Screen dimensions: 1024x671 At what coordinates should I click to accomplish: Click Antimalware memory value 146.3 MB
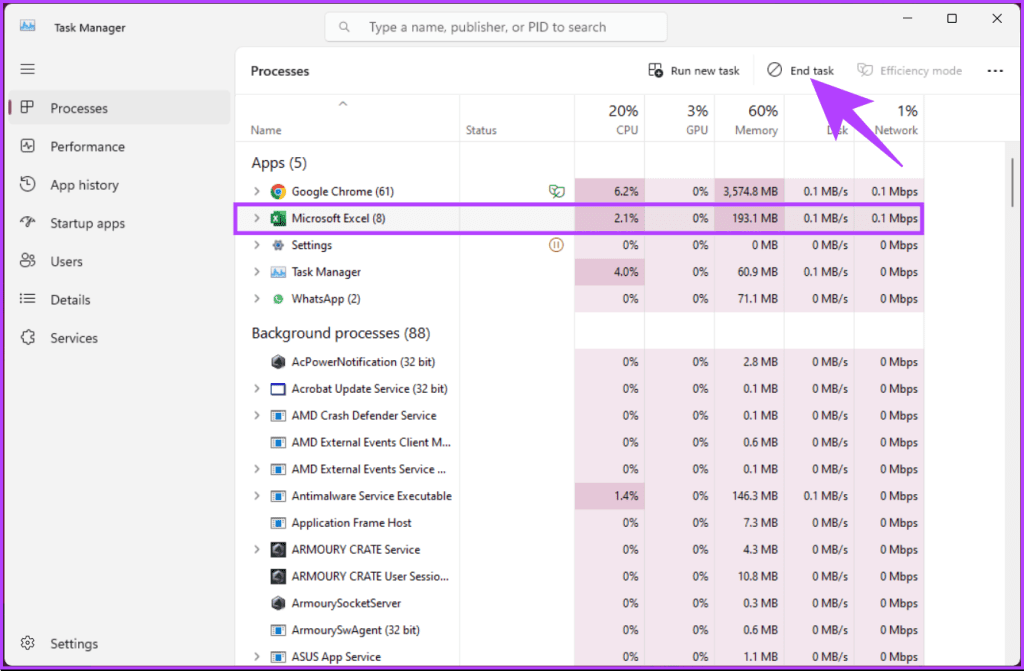(755, 496)
